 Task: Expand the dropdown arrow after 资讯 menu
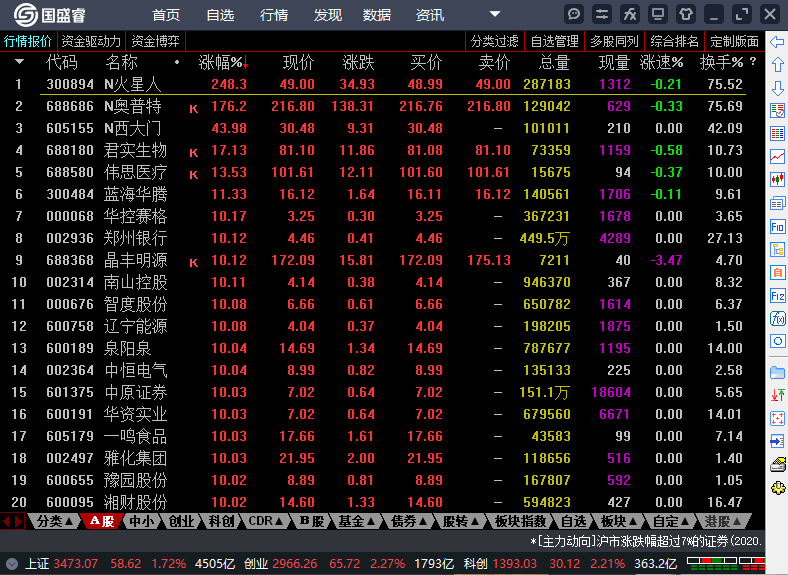pyautogui.click(x=495, y=14)
